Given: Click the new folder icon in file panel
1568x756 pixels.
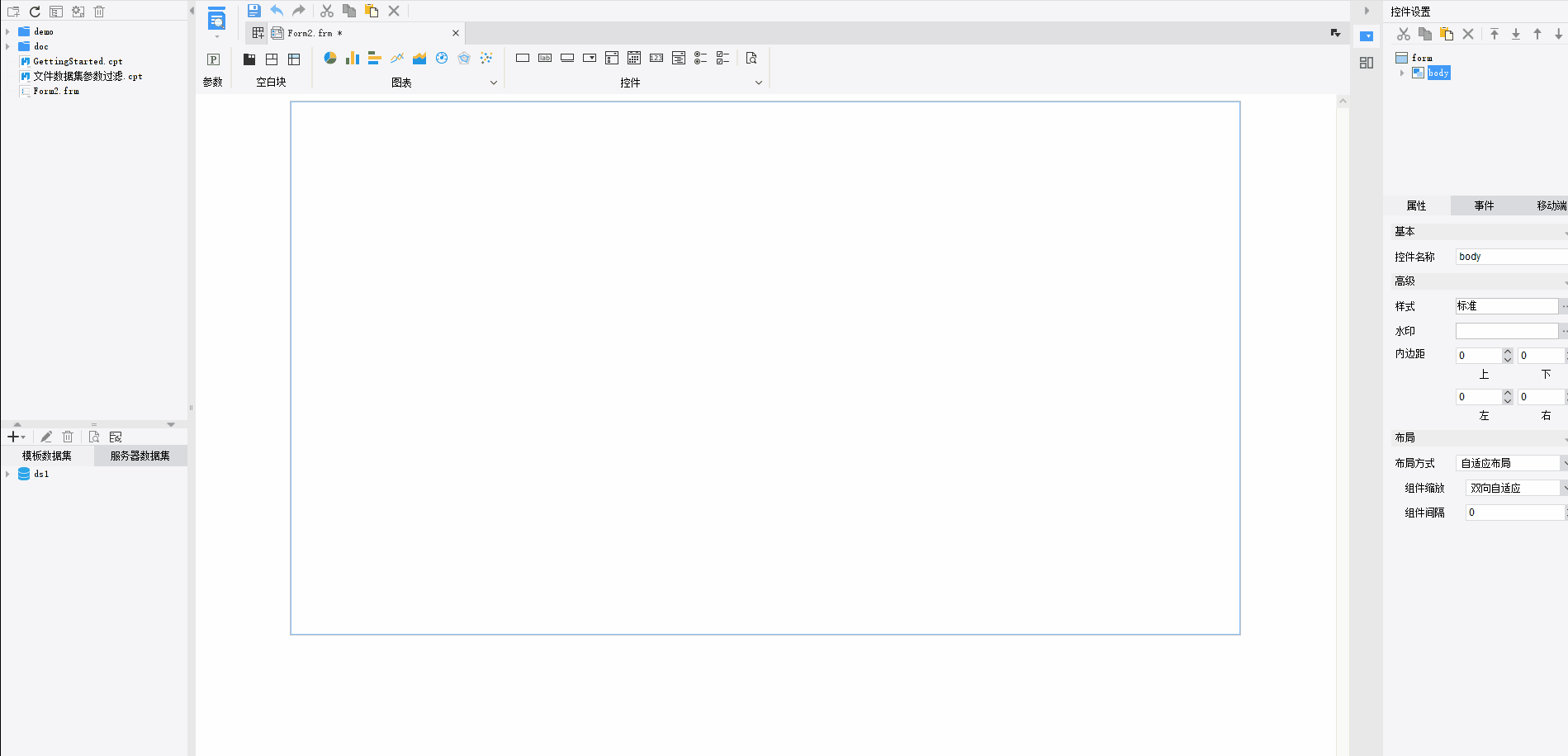Looking at the screenshot, I should tap(13, 12).
